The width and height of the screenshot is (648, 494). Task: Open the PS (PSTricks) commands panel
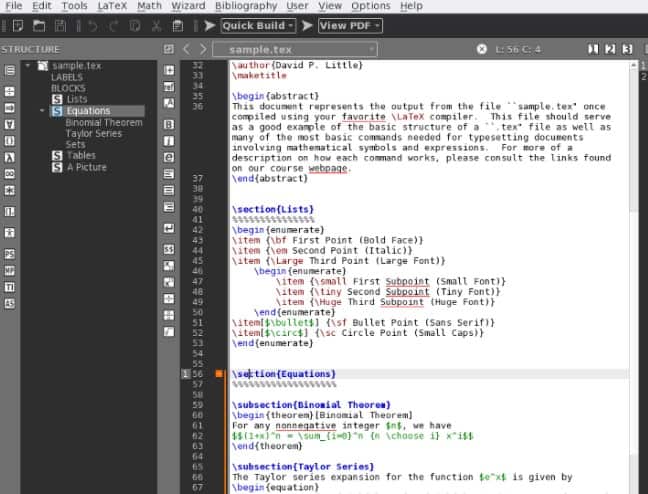tap(9, 254)
